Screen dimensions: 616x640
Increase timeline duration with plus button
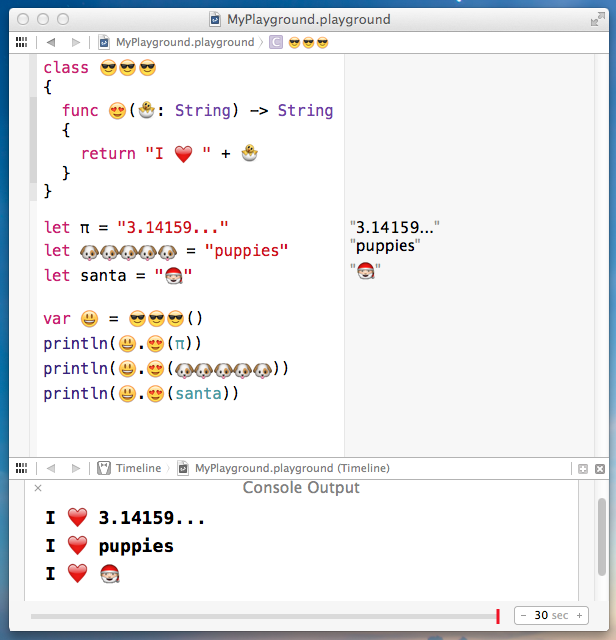tap(579, 615)
